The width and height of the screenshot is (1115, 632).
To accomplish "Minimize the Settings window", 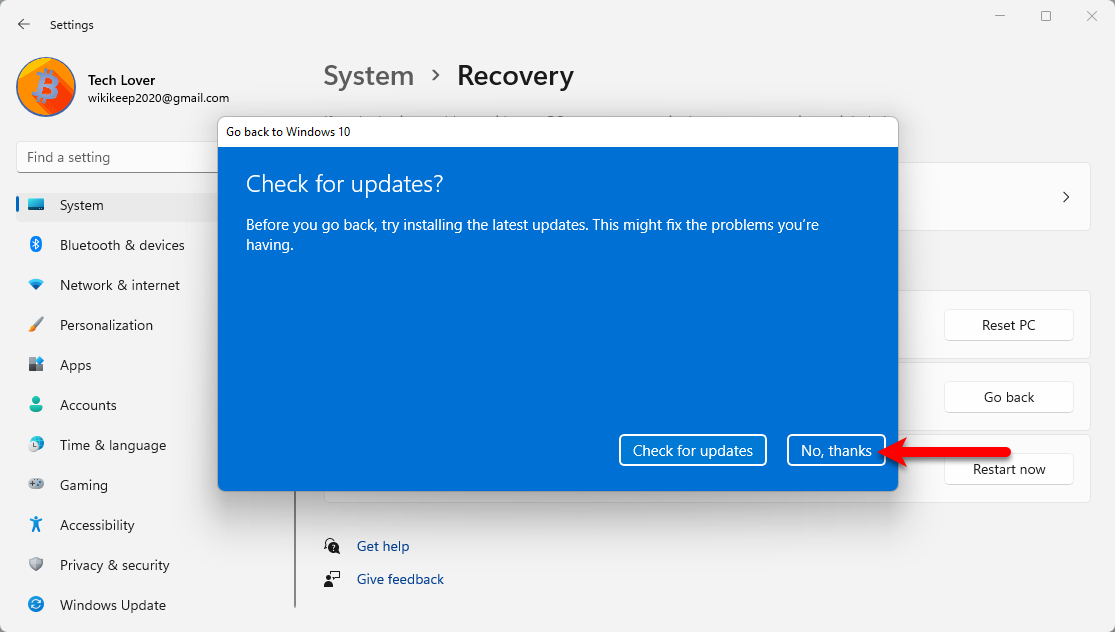I will point(1000,16).
